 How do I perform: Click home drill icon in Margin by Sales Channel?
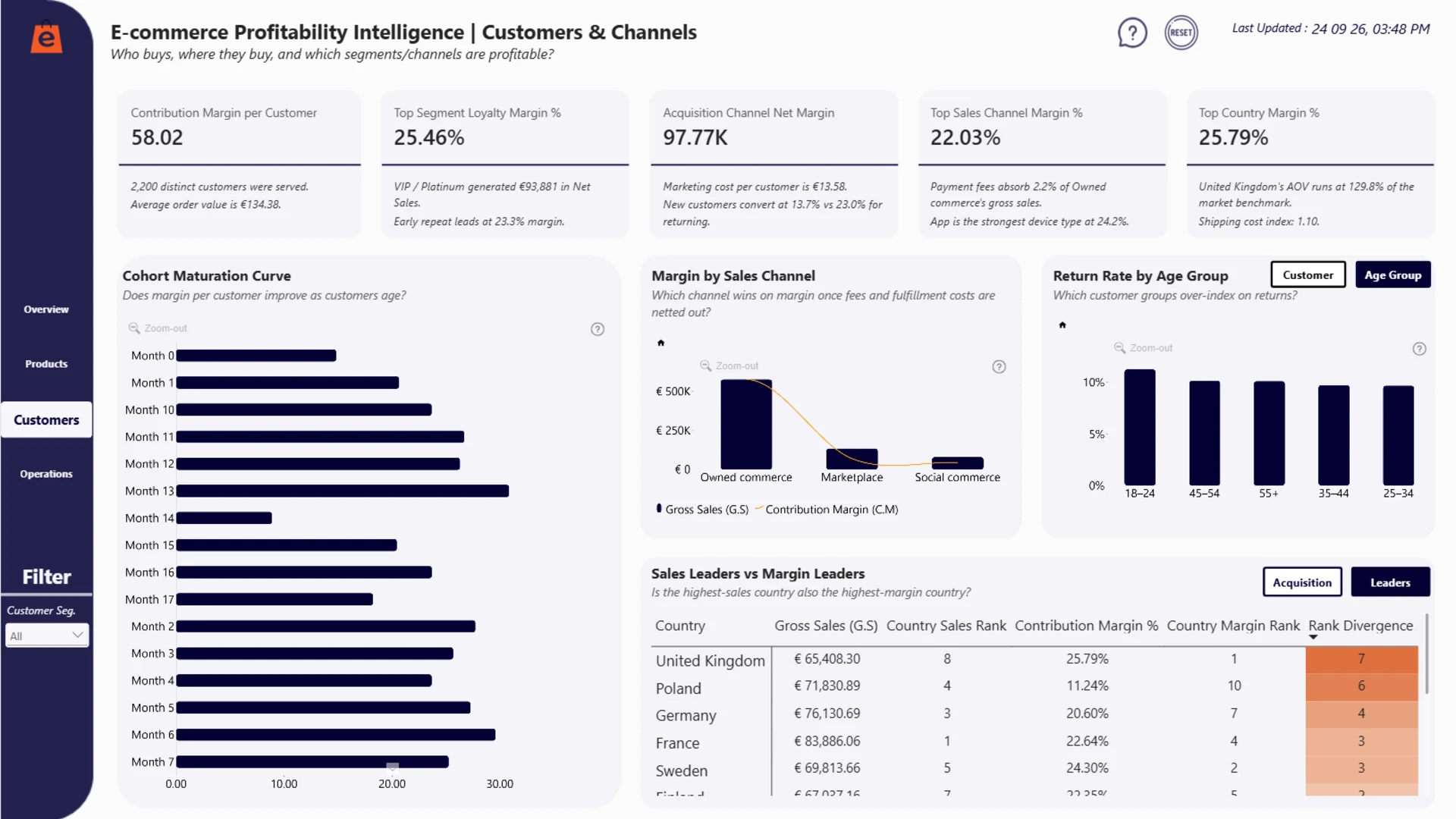(661, 343)
